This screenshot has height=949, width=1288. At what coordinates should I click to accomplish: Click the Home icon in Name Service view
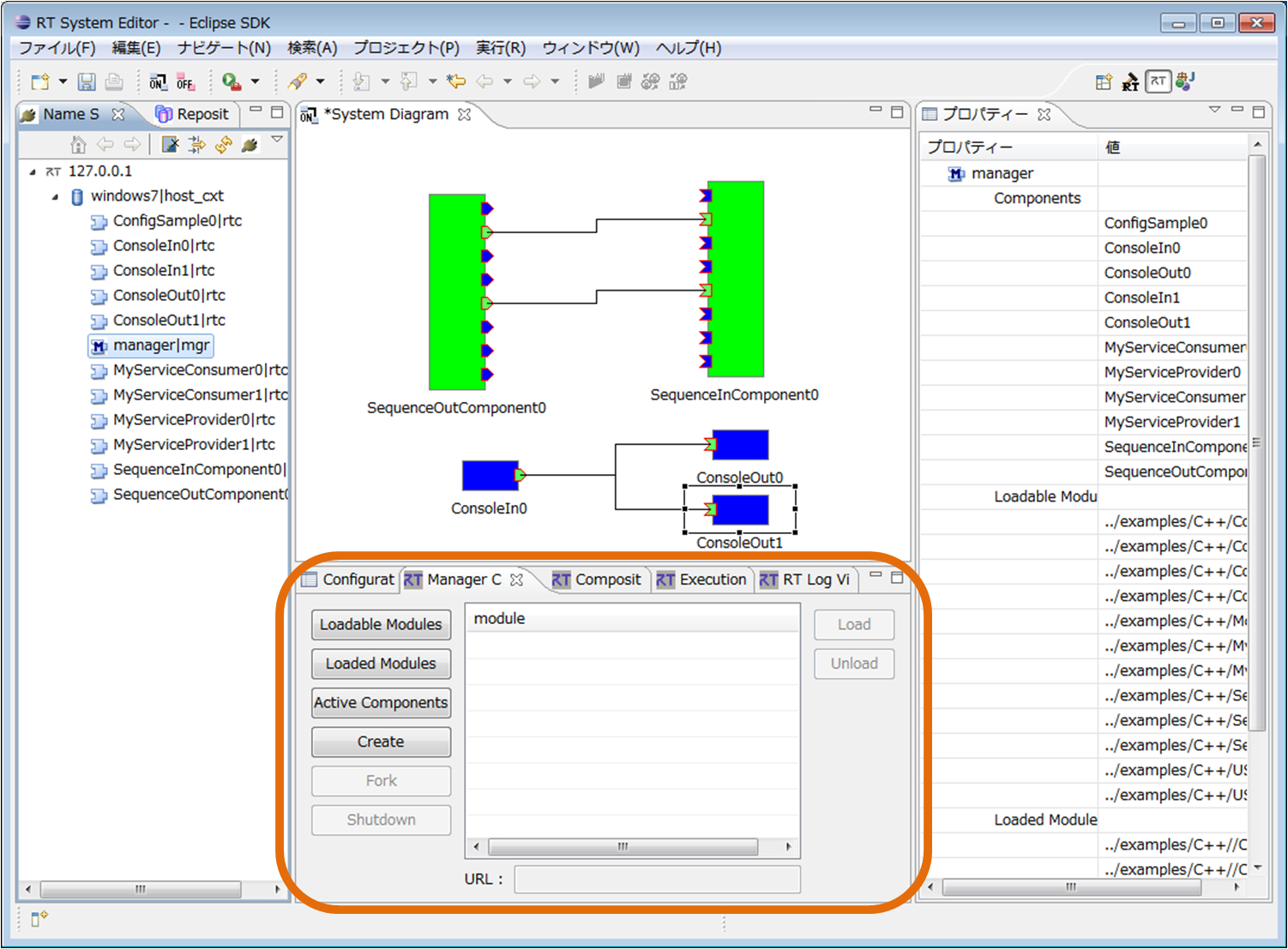[x=78, y=145]
